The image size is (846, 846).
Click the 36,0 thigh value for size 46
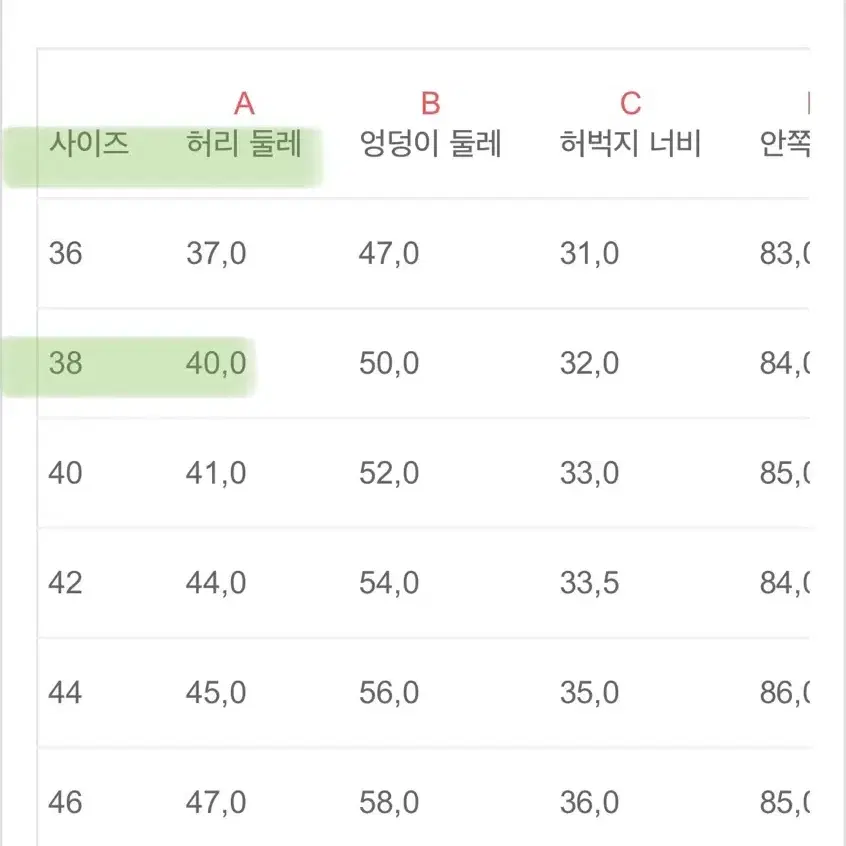(589, 802)
